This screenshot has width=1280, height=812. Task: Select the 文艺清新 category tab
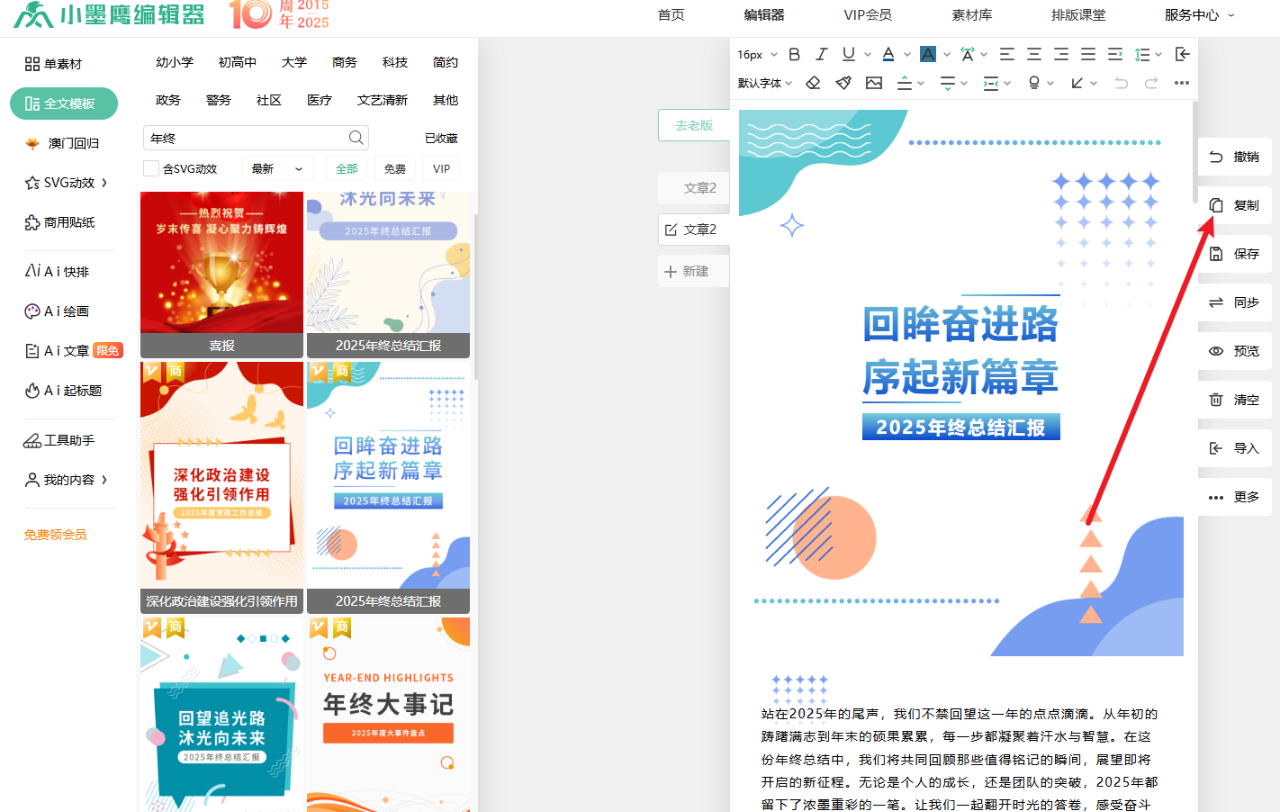click(x=382, y=100)
